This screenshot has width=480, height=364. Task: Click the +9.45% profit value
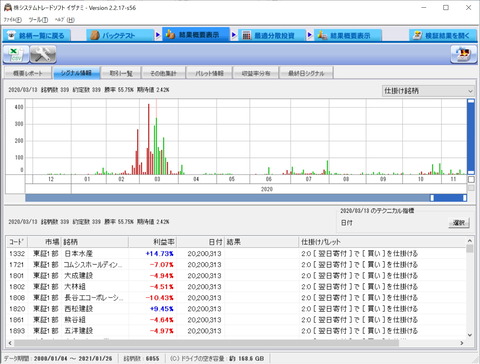pos(161,309)
